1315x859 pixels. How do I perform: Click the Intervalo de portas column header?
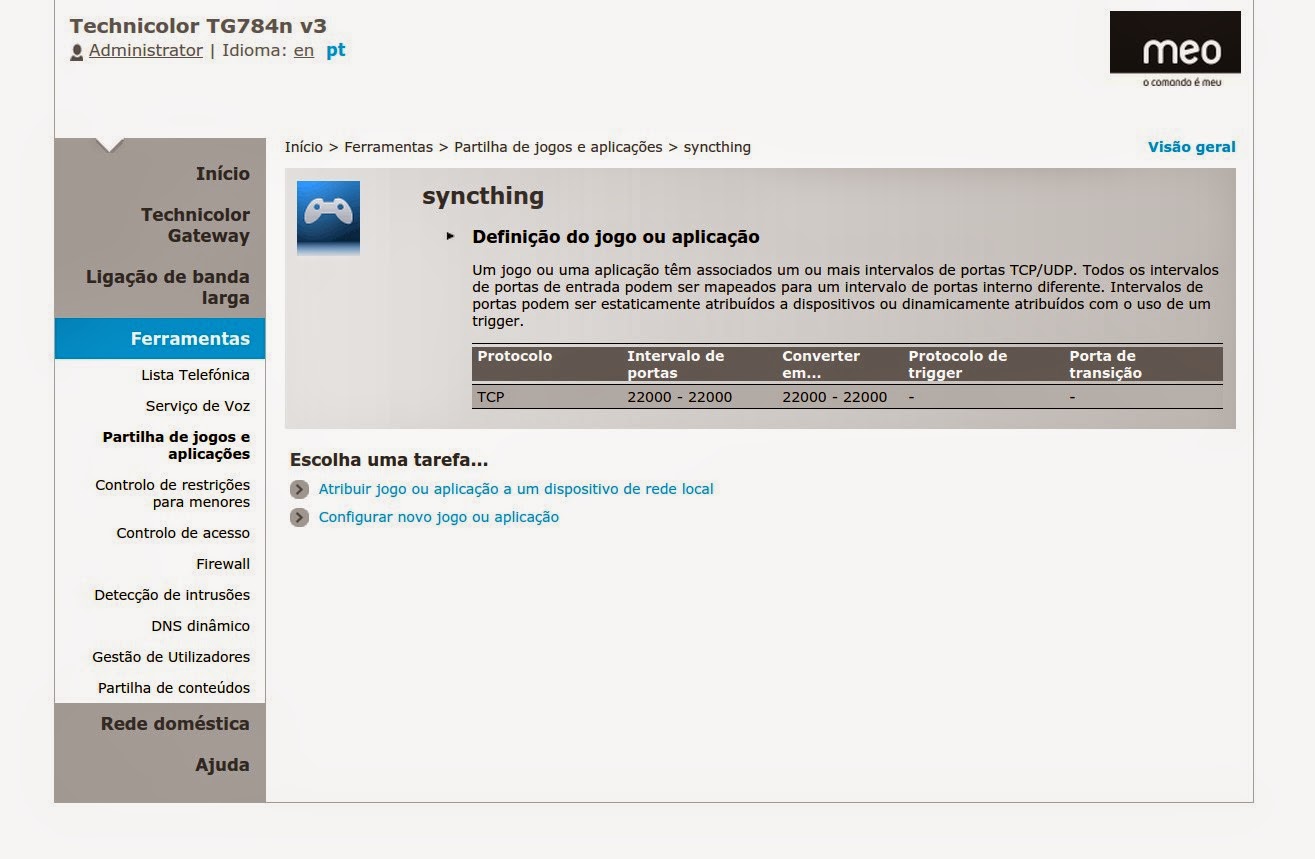coord(675,364)
